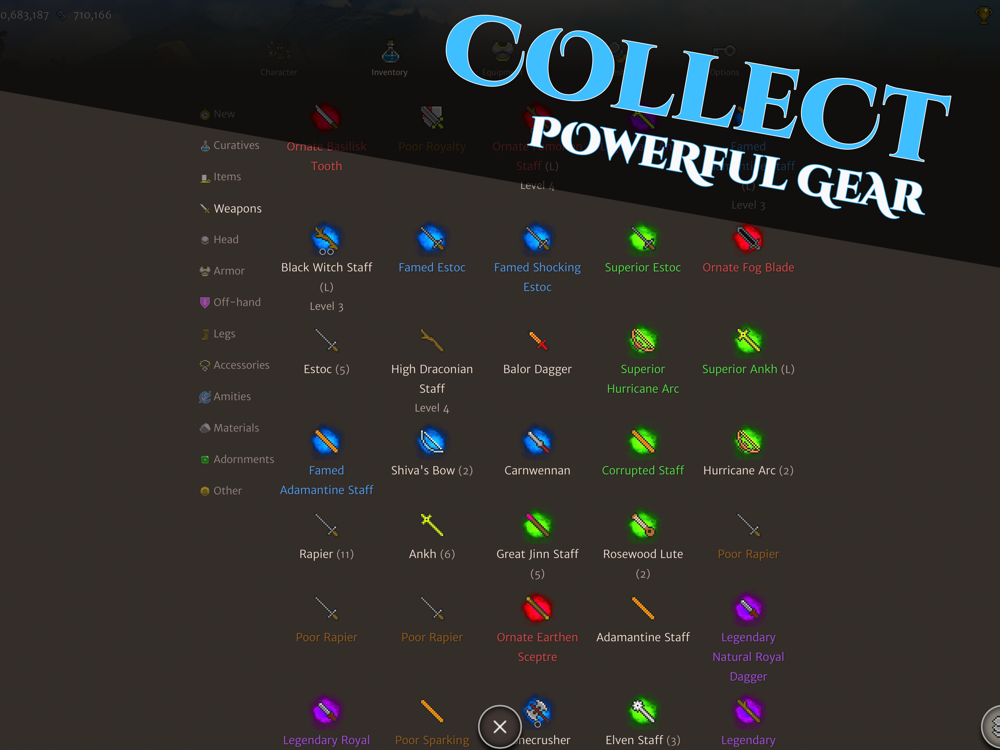Image resolution: width=1000 pixels, height=750 pixels.
Task: Click the Poor Sparking staff icon
Action: (x=432, y=711)
